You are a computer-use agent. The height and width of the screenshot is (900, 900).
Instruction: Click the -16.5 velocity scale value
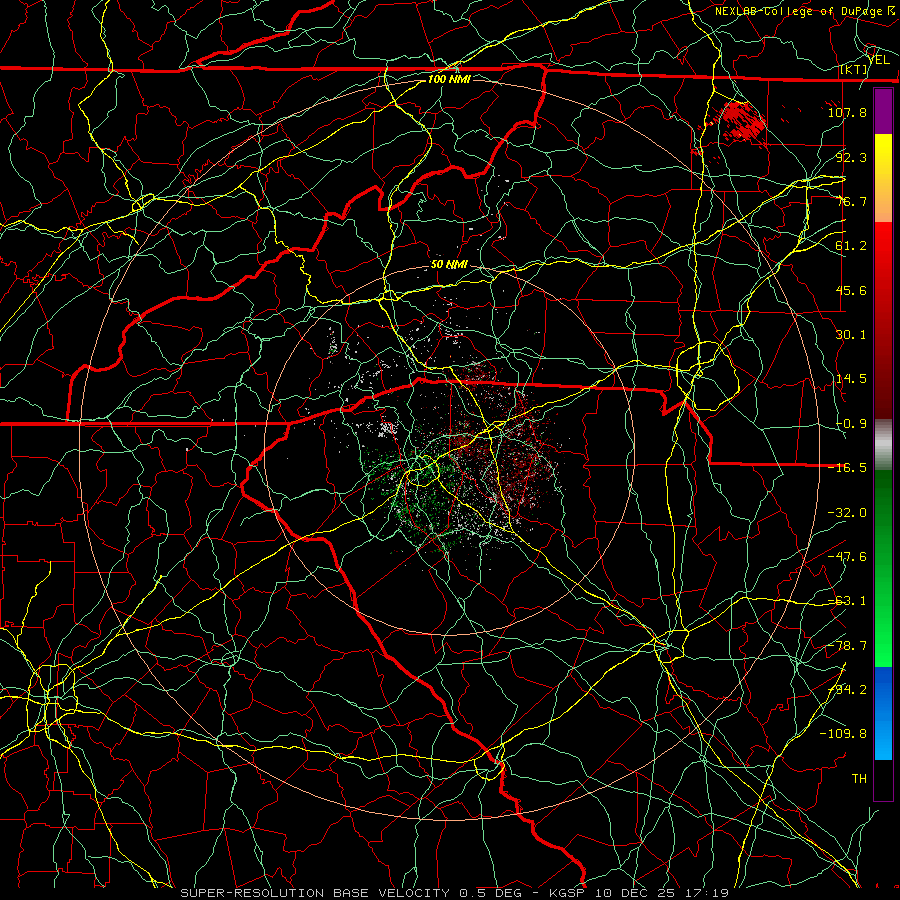(x=847, y=468)
